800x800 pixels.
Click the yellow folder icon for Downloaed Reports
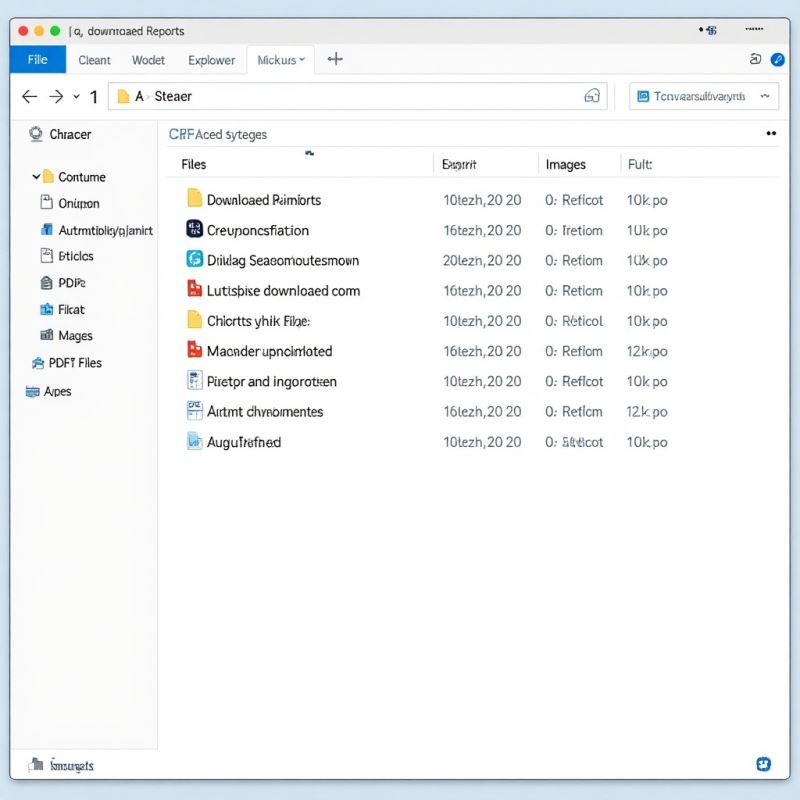click(194, 199)
